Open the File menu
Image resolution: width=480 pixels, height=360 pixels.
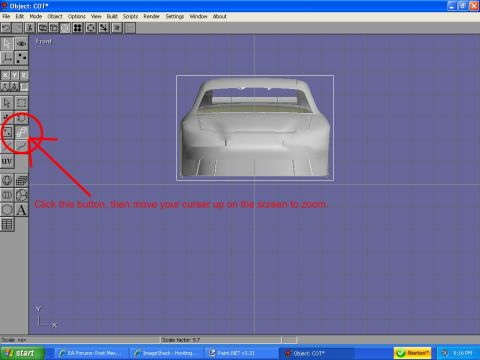(x=6, y=16)
